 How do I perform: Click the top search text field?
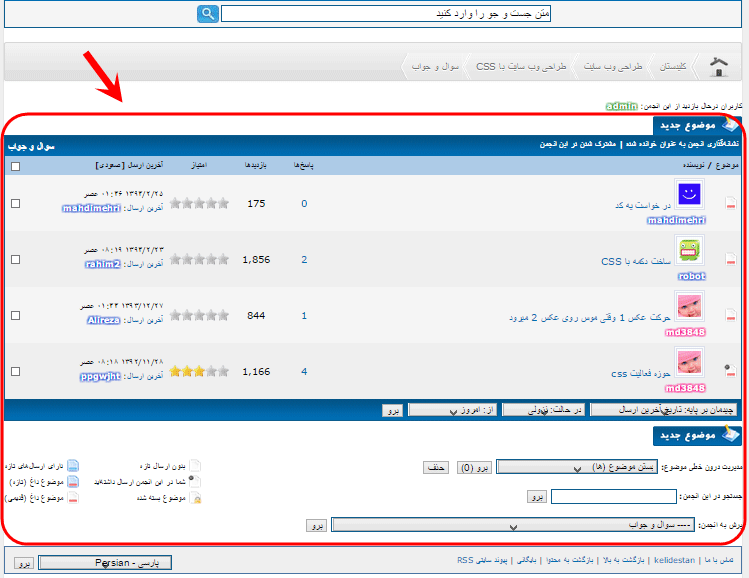point(386,13)
